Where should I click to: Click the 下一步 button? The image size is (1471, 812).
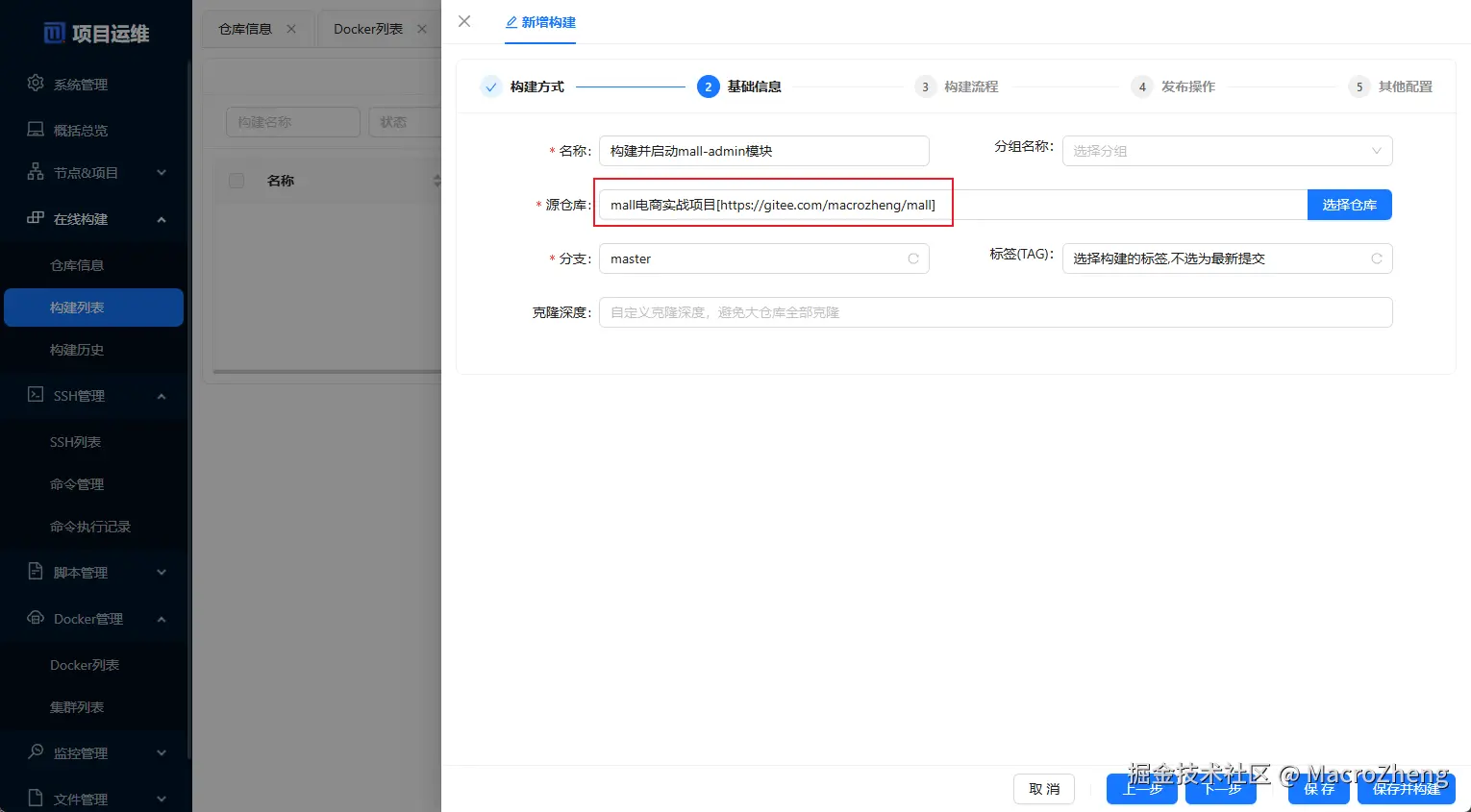coord(1221,789)
